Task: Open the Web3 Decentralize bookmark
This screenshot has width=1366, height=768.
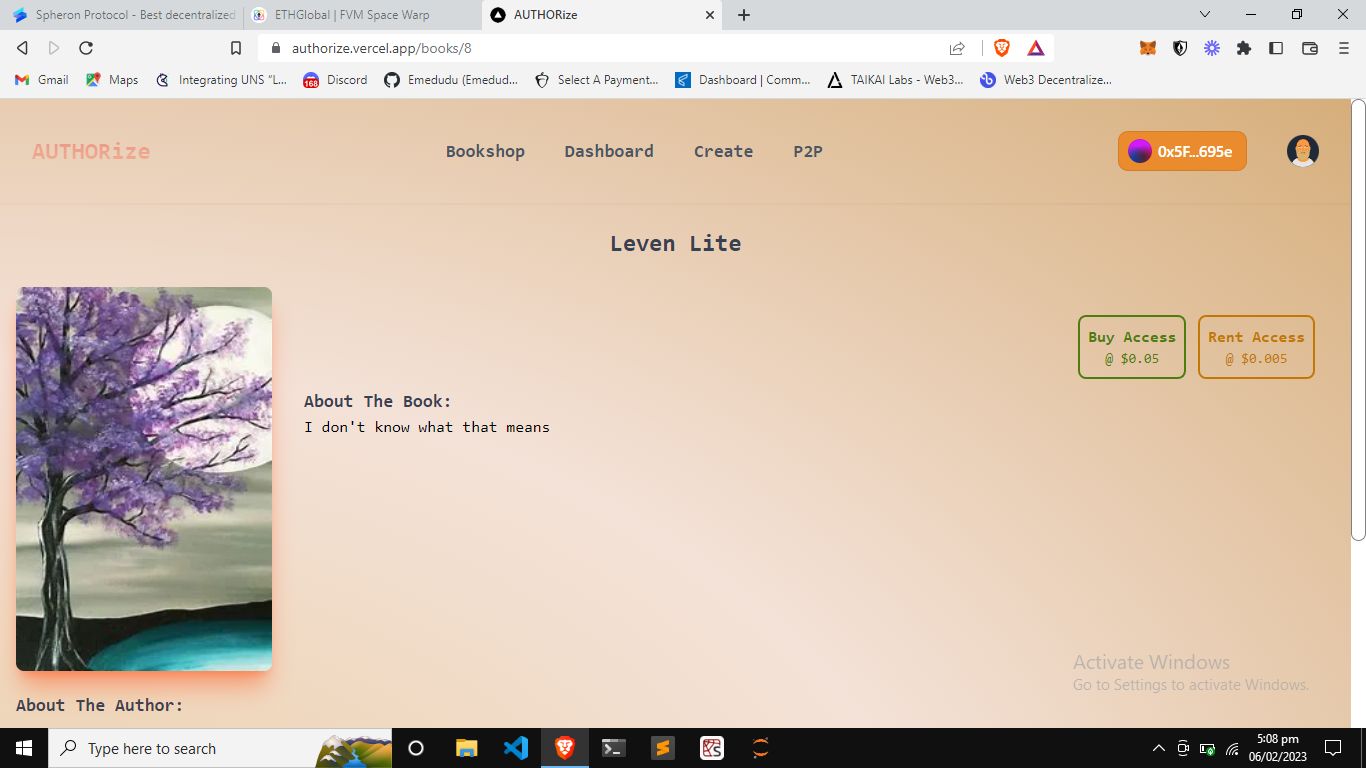Action: coord(1045,79)
